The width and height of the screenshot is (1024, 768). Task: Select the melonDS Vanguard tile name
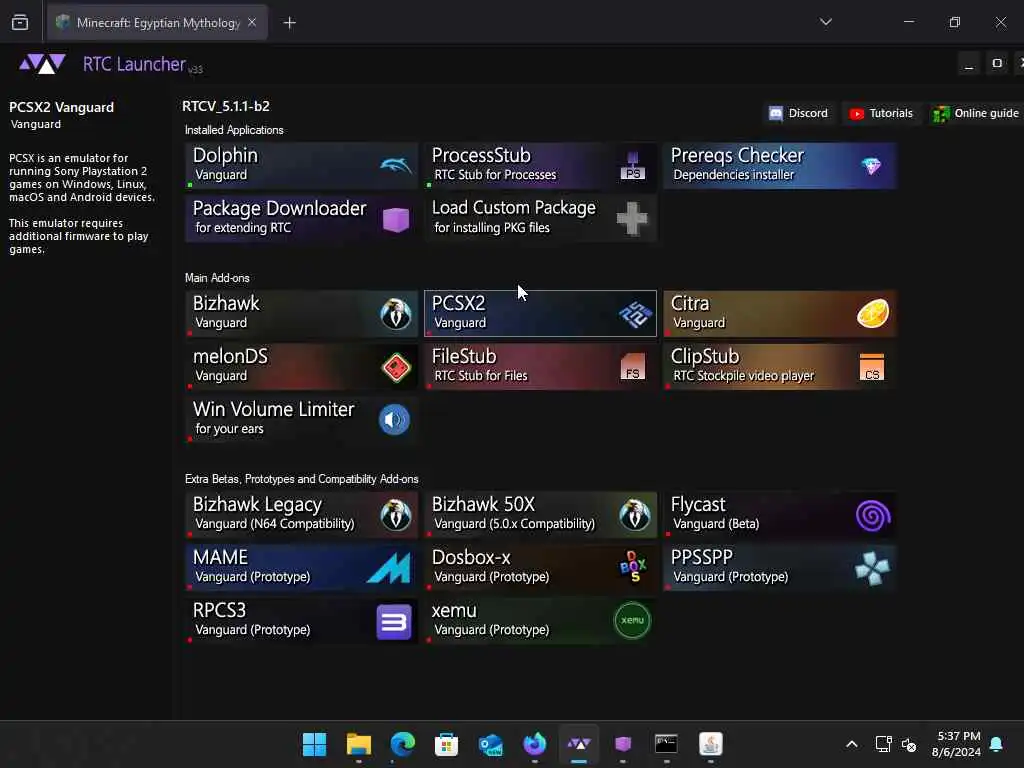(x=230, y=356)
